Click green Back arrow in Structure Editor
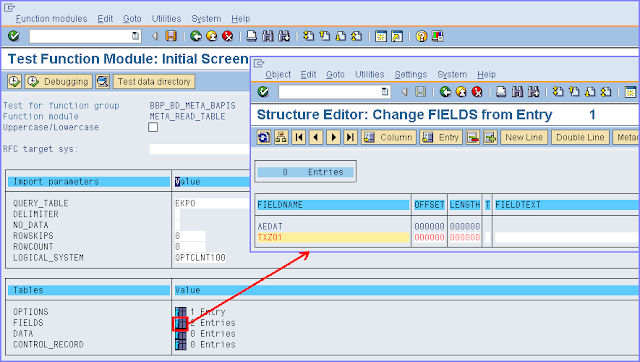Screen dimensions: 640x362 445,92
